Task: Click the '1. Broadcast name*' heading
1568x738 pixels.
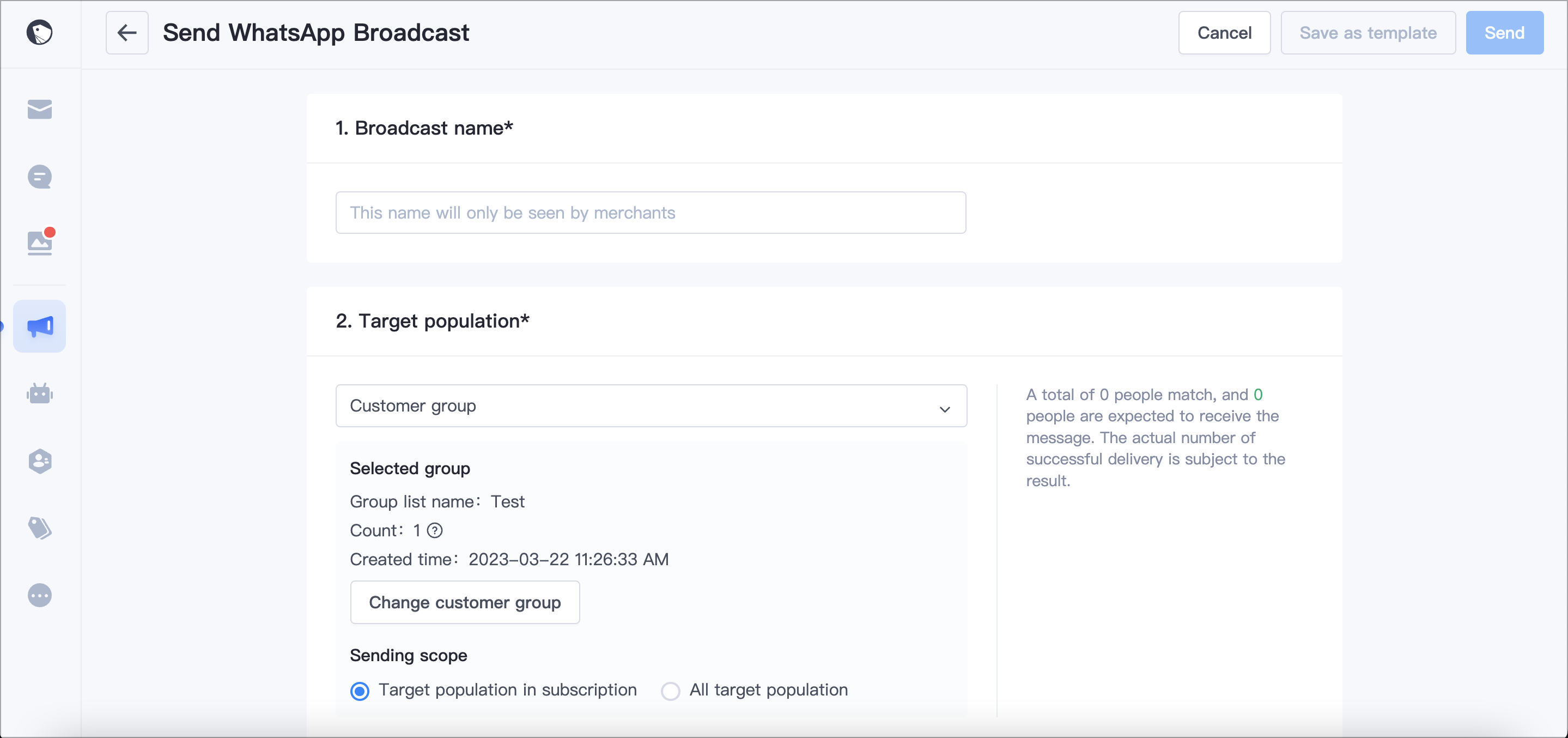Action: 424,128
